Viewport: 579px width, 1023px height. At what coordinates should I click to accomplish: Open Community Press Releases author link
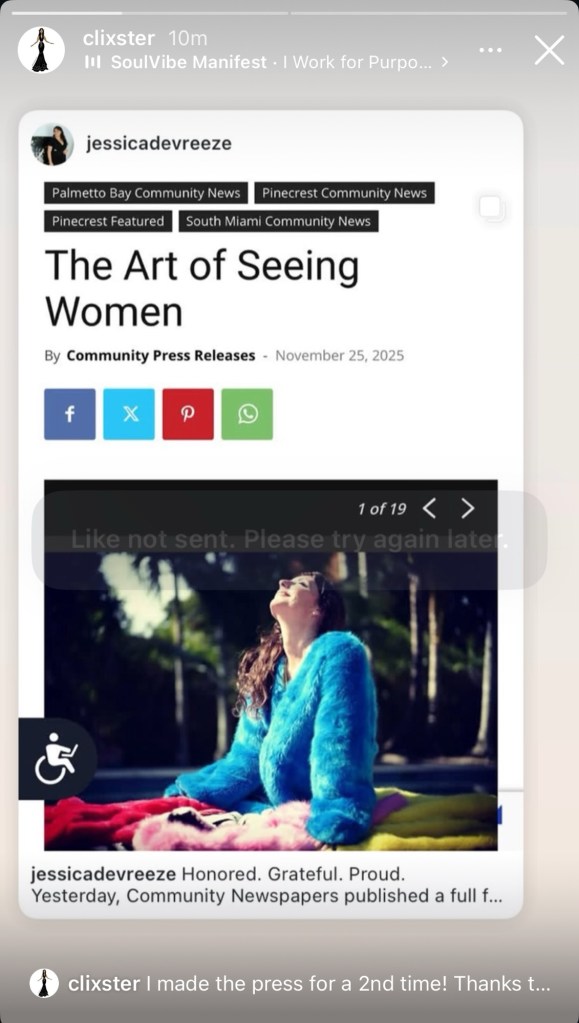coord(161,356)
